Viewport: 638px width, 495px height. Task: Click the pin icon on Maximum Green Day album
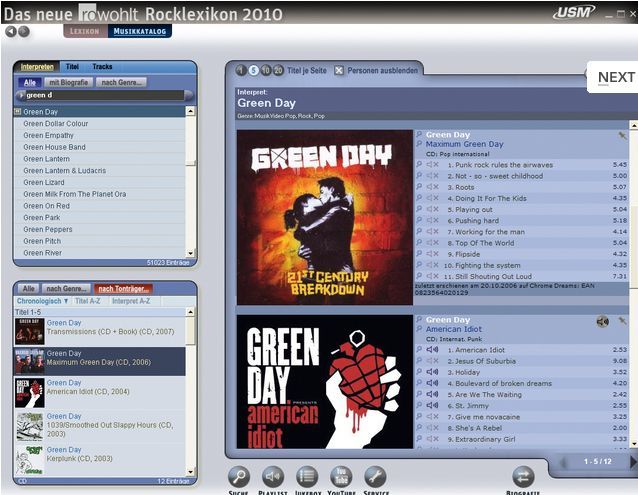pos(623,135)
